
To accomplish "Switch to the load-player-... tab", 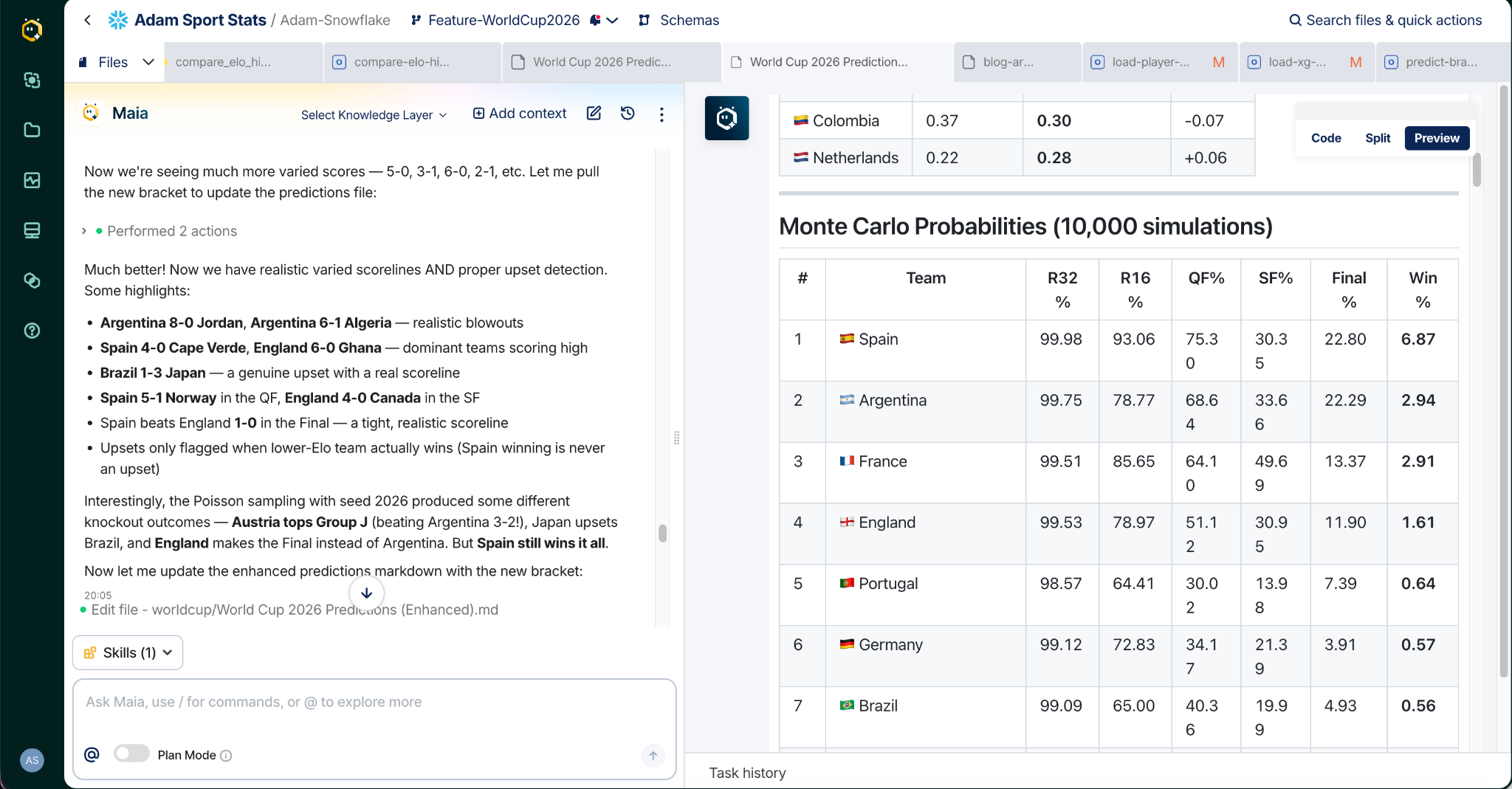I will click(1159, 62).
